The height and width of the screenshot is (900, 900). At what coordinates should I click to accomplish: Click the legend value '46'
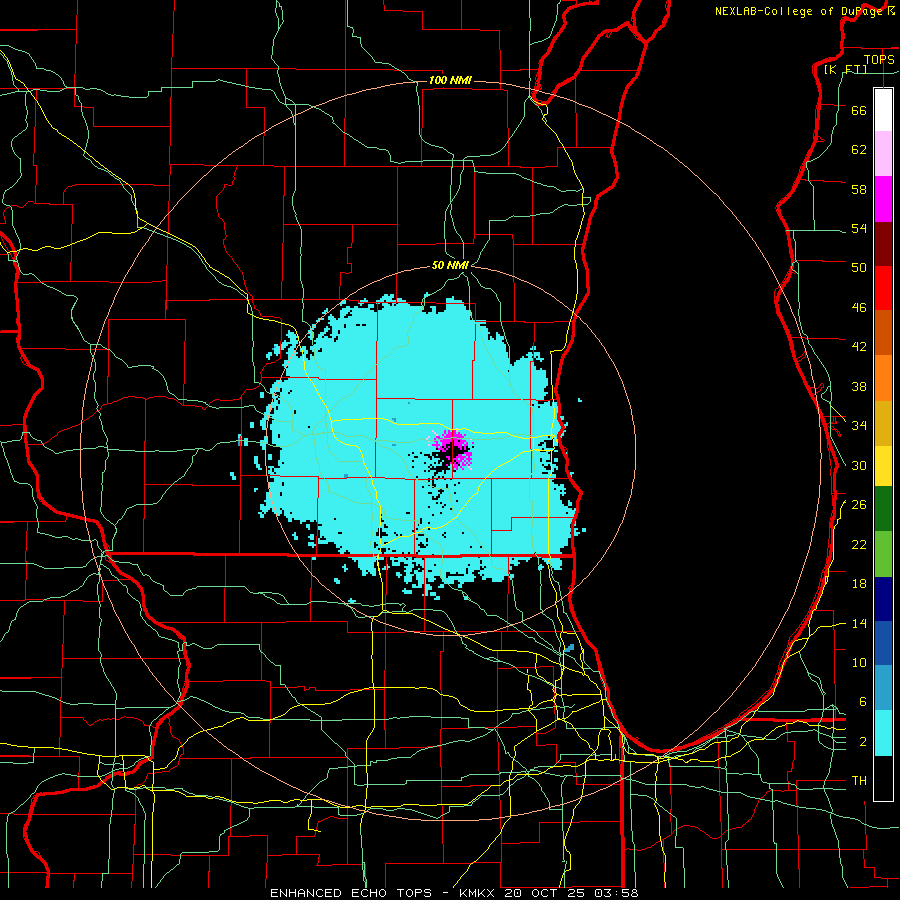point(859,308)
